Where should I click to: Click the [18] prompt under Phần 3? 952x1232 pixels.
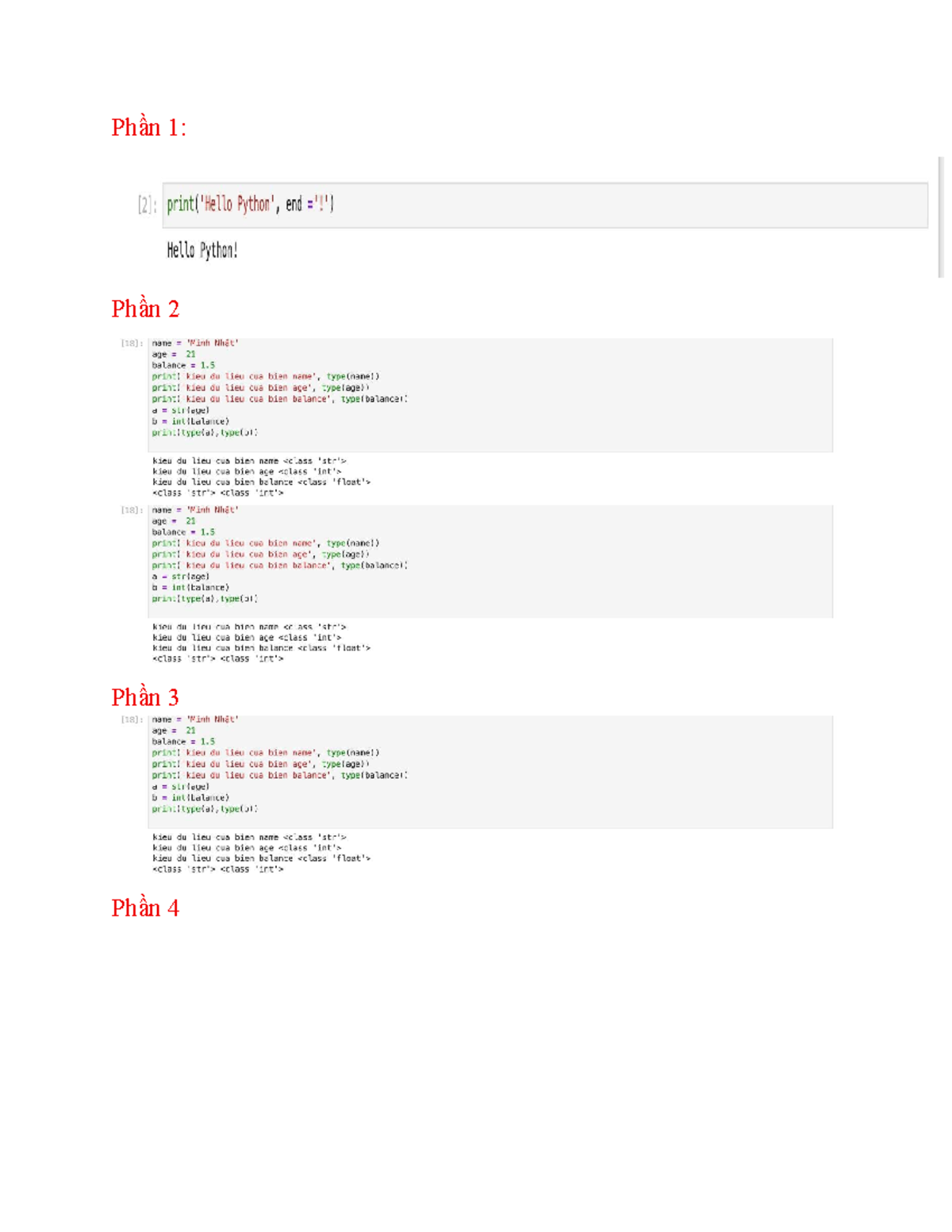132,720
